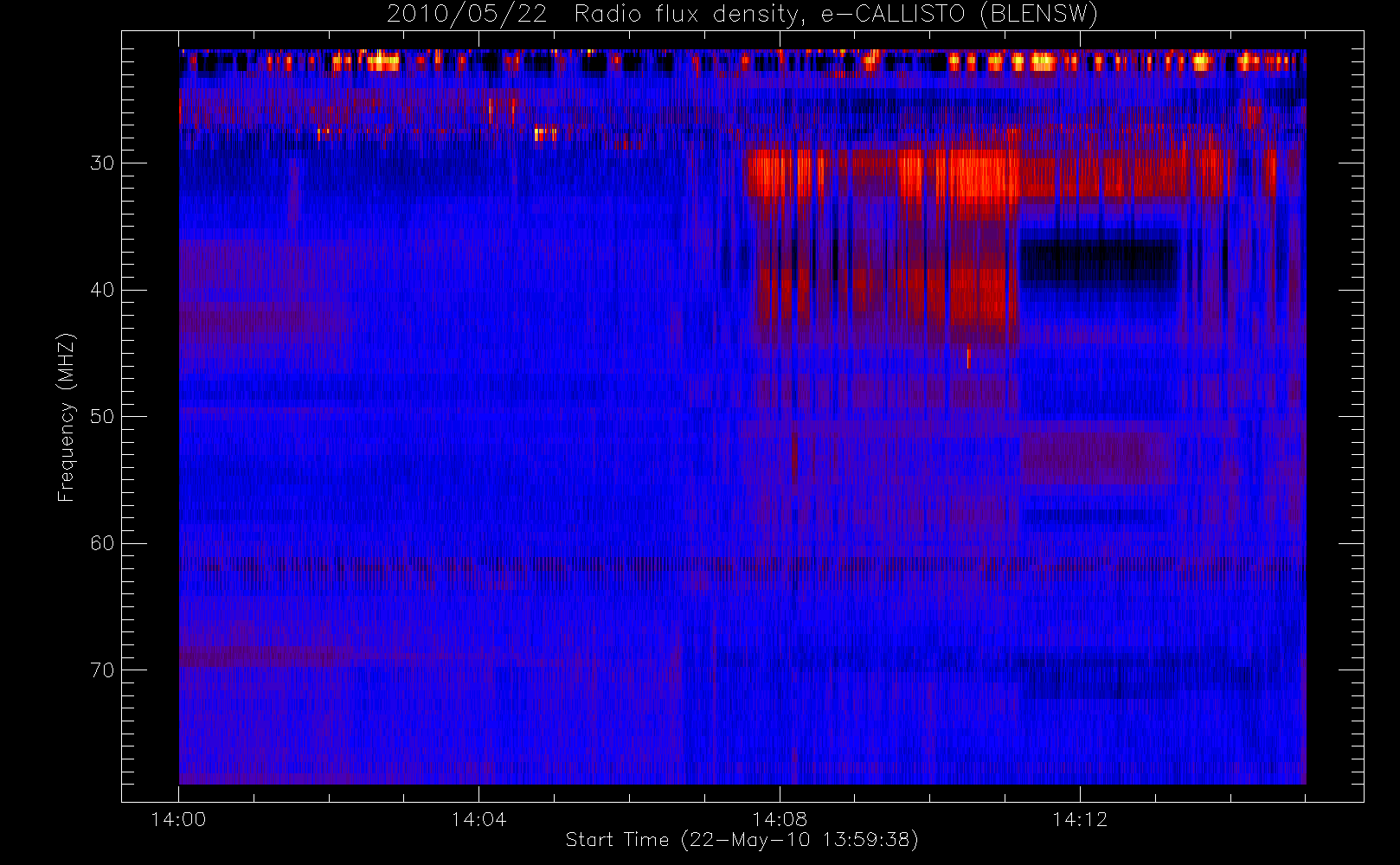This screenshot has width=1400, height=865.
Task: Click the 14:08 time tick label
Action: [x=779, y=819]
